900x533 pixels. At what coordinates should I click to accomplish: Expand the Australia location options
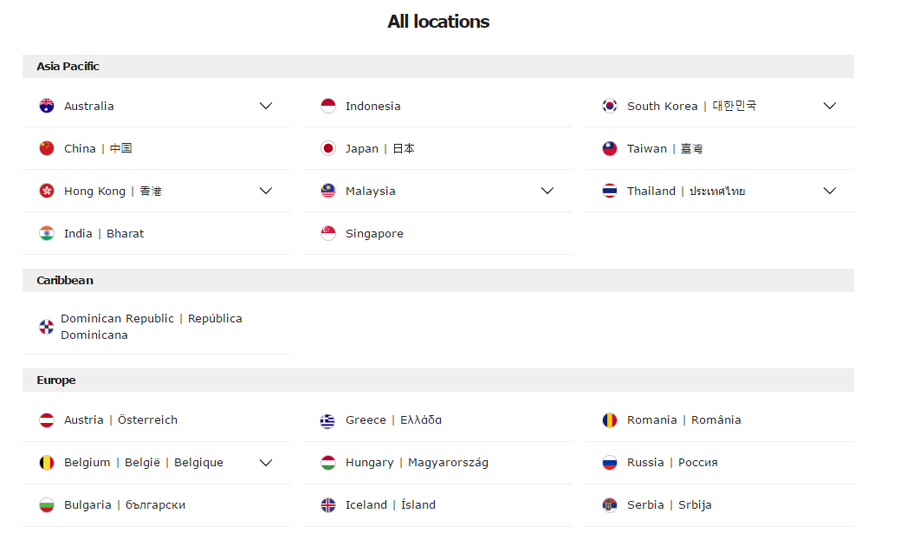click(266, 106)
